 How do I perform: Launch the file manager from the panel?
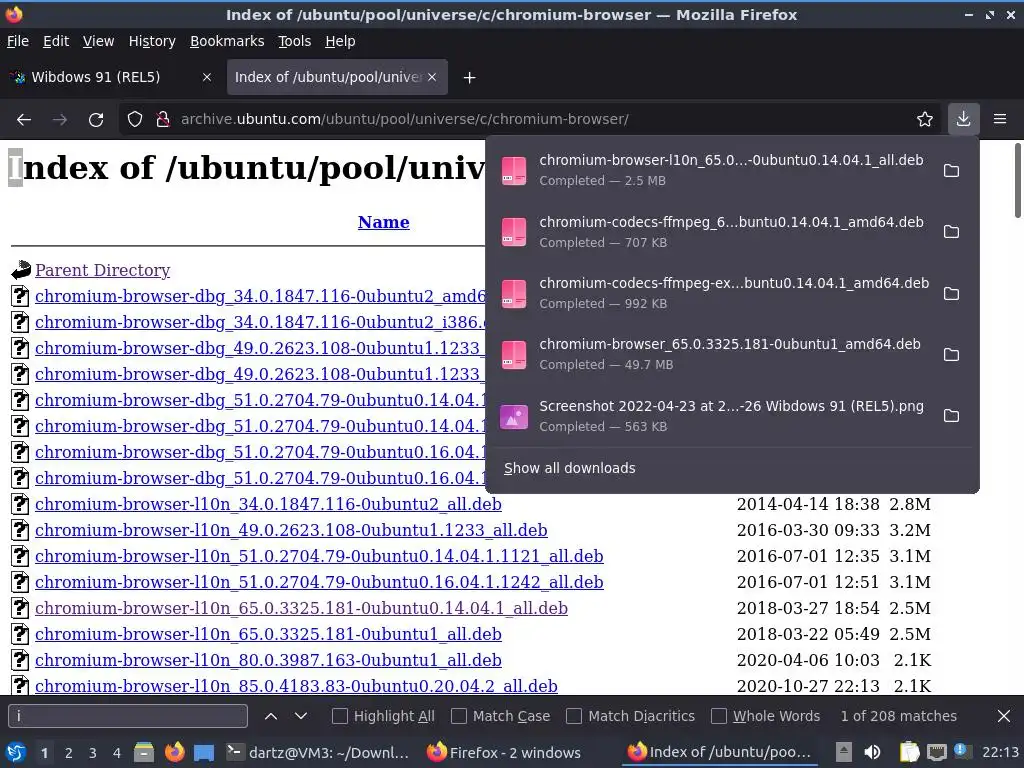pos(144,752)
